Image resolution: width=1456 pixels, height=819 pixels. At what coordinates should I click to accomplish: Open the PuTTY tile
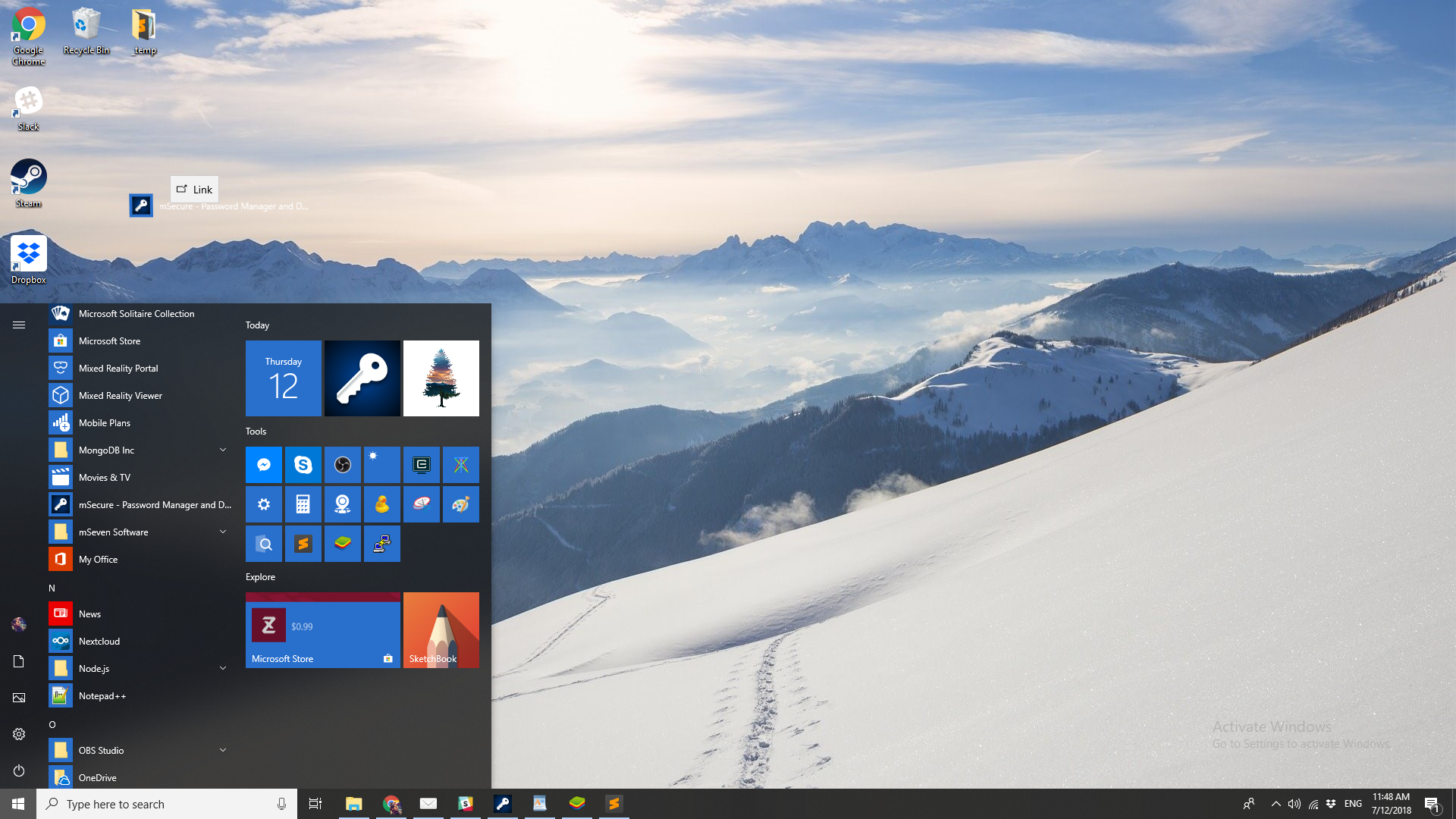[x=382, y=544]
